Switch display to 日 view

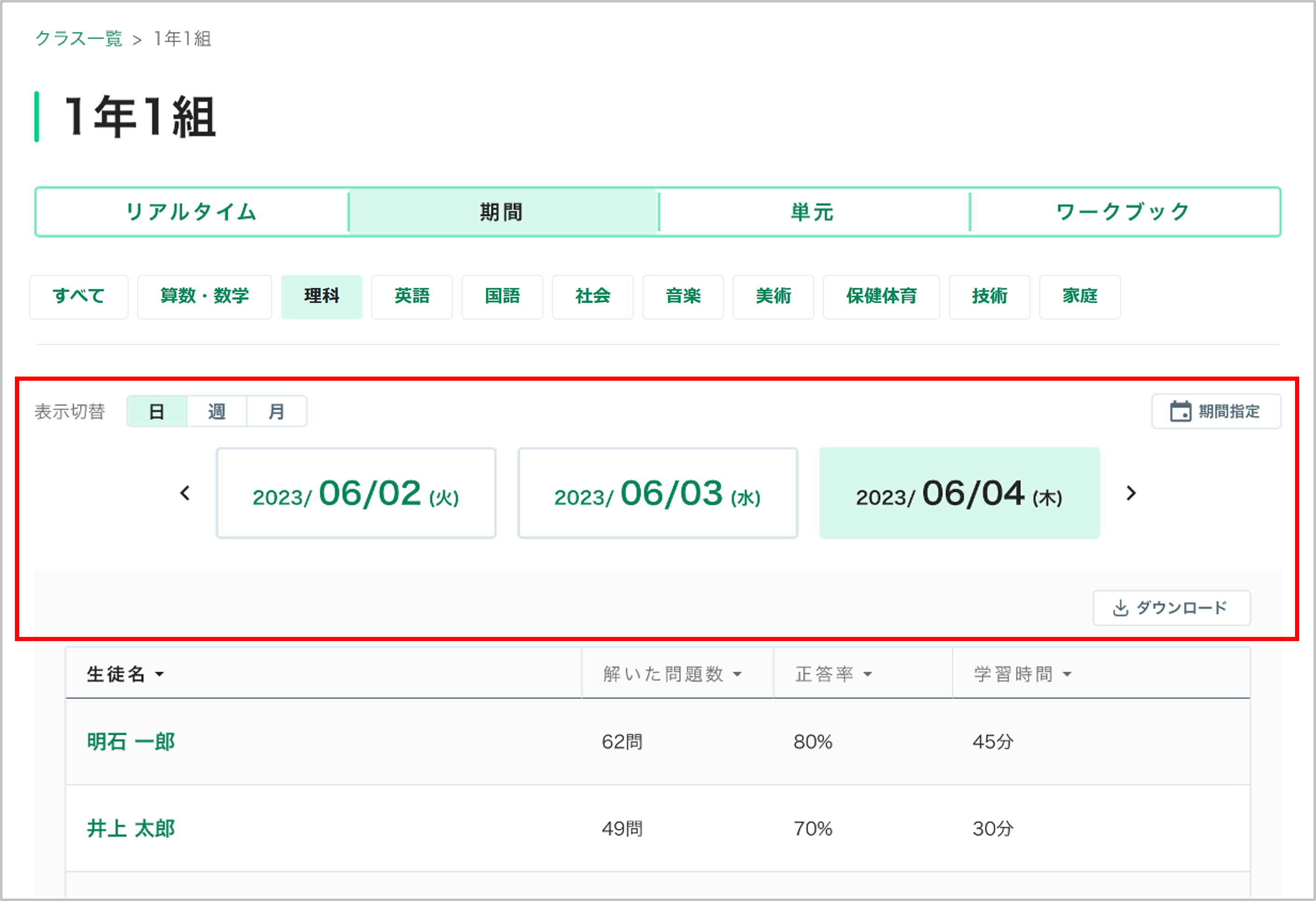[157, 411]
